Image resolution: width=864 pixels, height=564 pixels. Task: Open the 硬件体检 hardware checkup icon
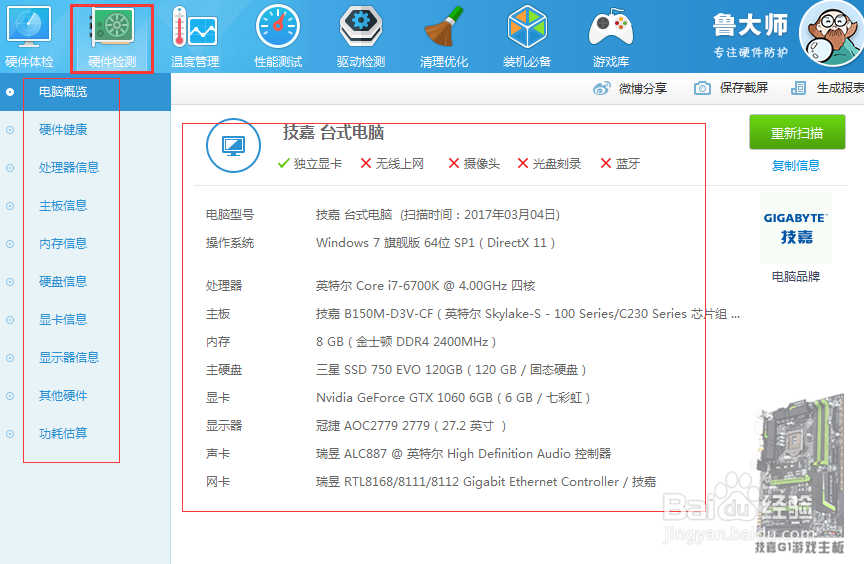coord(29,37)
